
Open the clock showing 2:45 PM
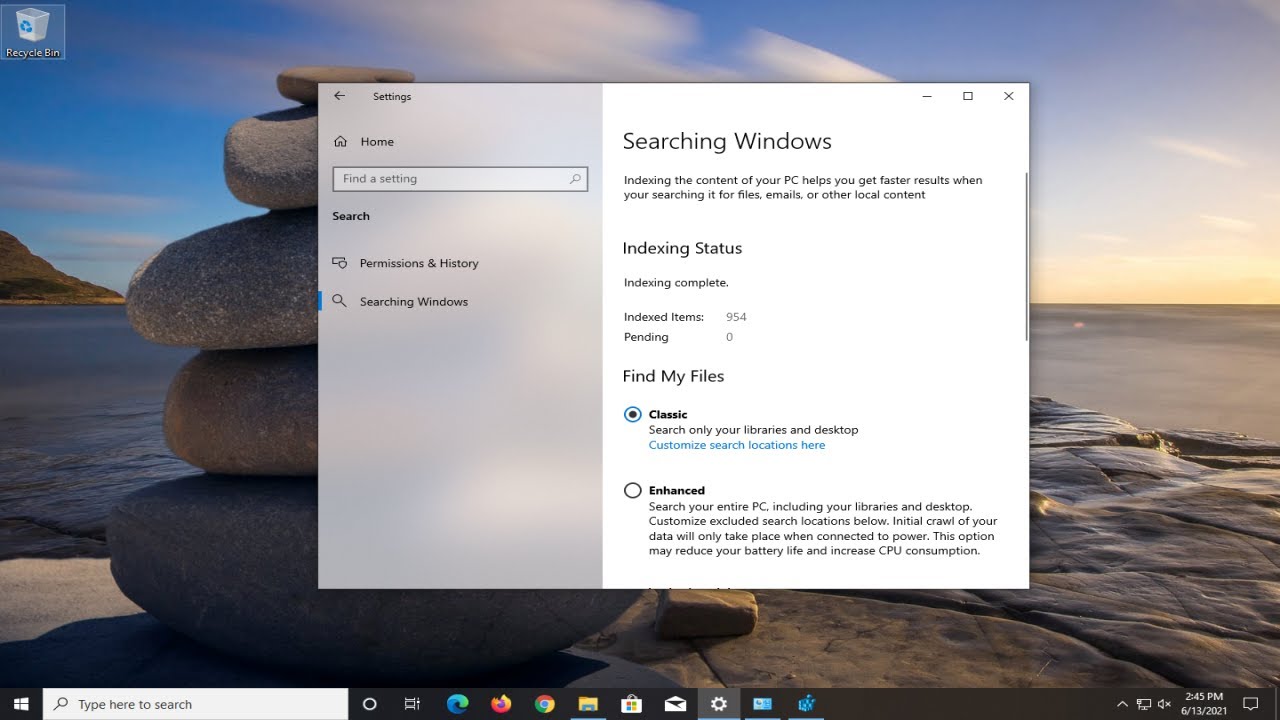click(1203, 704)
